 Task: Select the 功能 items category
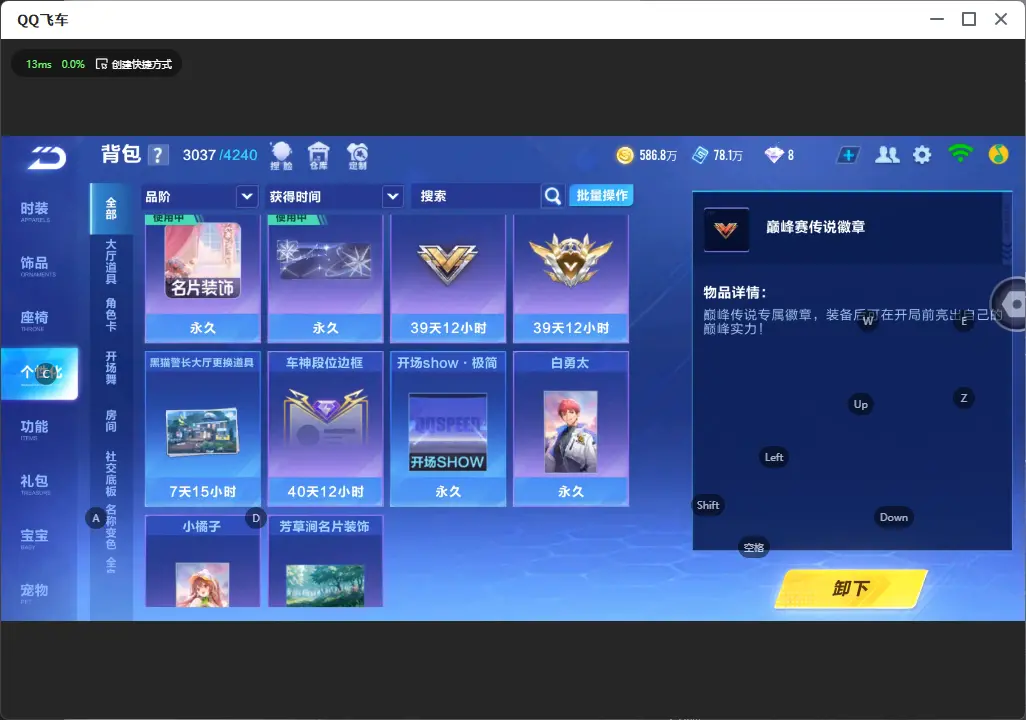coord(35,429)
